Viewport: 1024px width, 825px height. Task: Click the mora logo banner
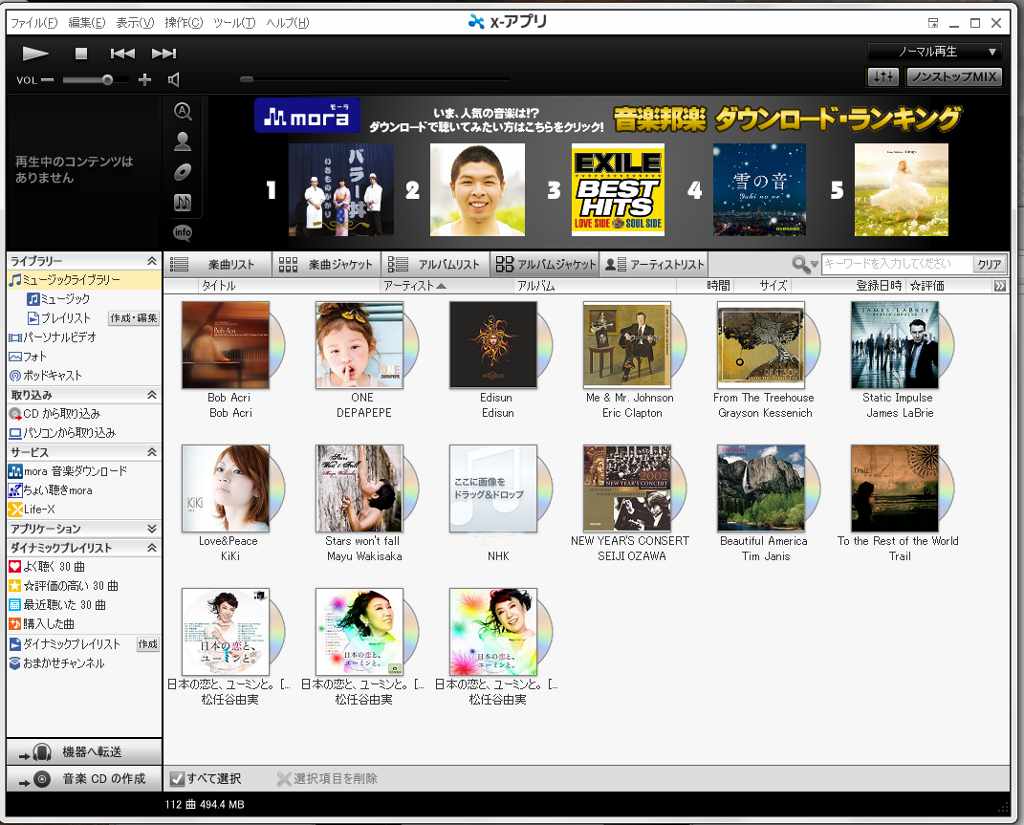point(306,116)
